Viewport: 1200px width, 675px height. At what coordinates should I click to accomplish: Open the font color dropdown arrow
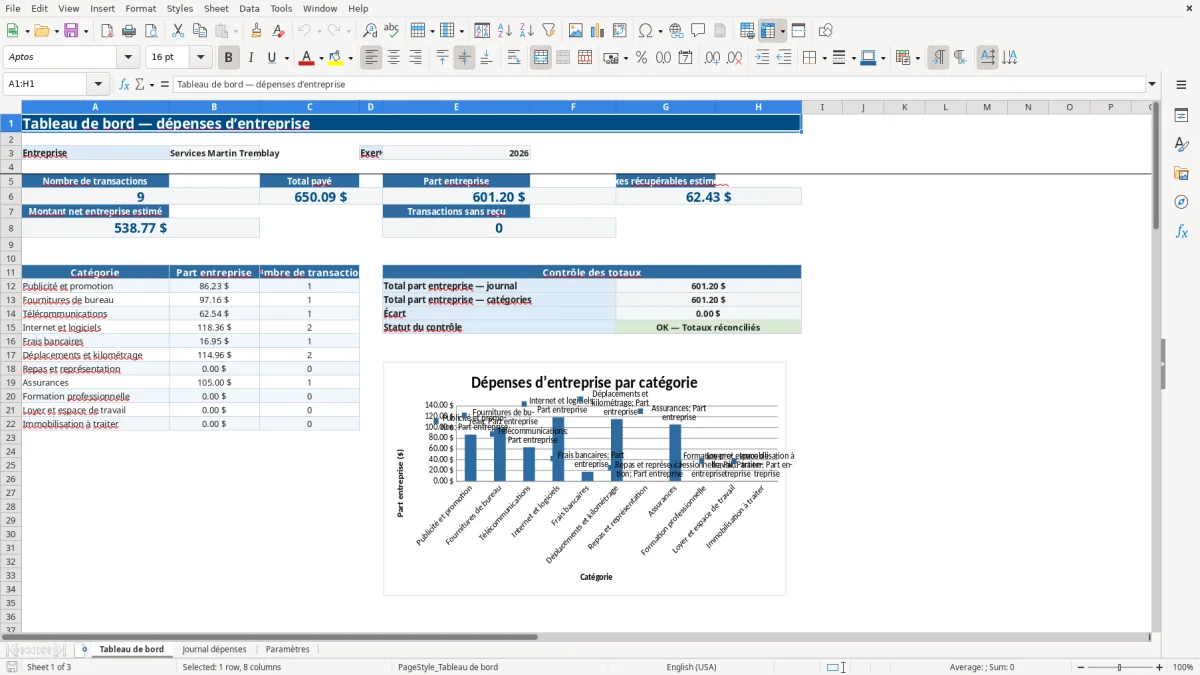point(320,58)
